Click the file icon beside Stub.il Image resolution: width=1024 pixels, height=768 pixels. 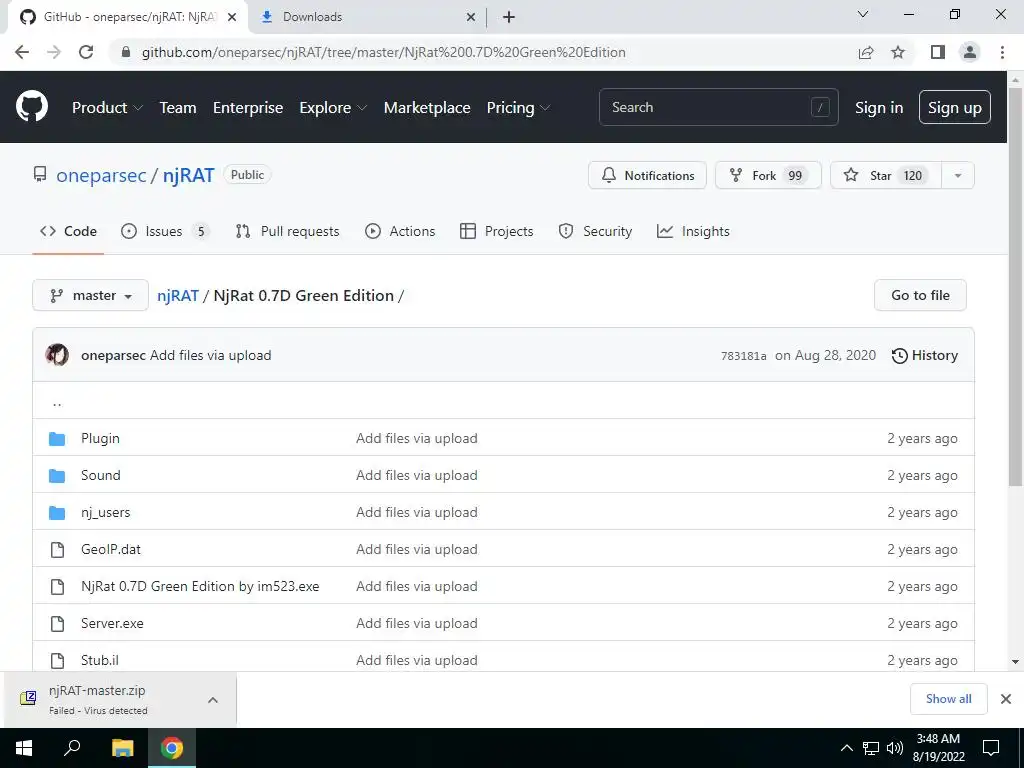pos(57,661)
